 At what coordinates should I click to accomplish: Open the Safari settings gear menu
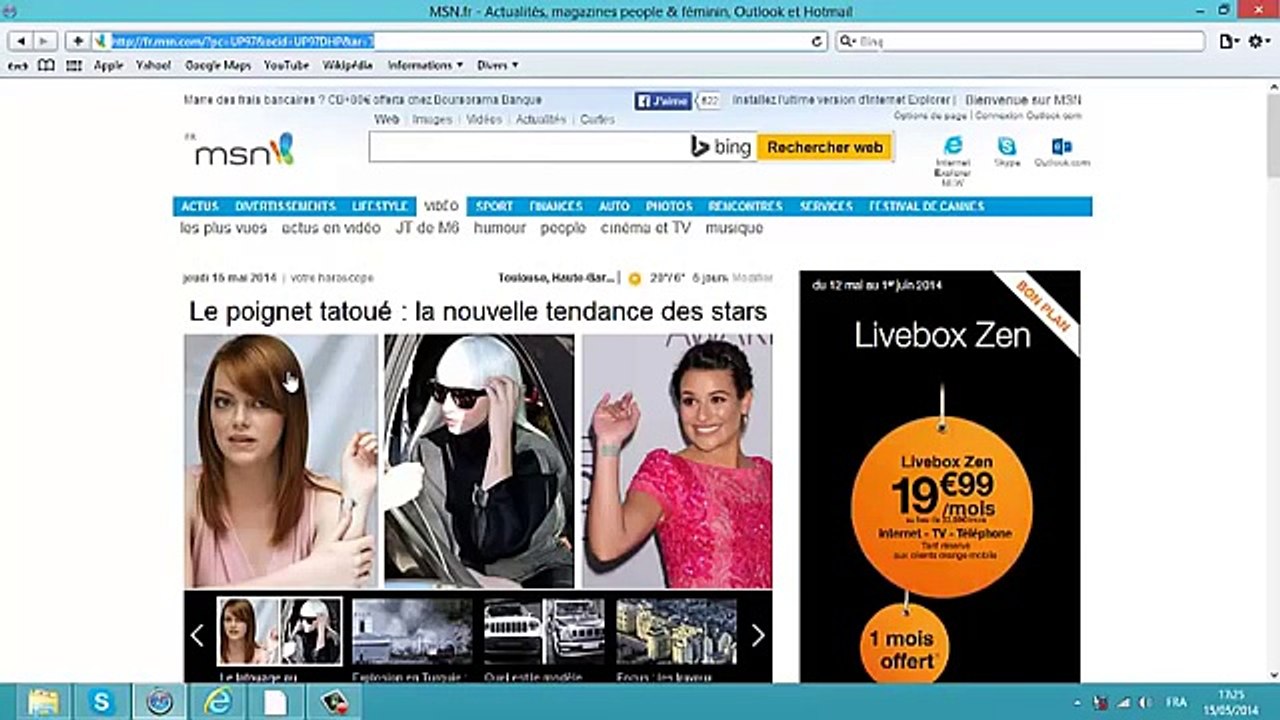1258,41
